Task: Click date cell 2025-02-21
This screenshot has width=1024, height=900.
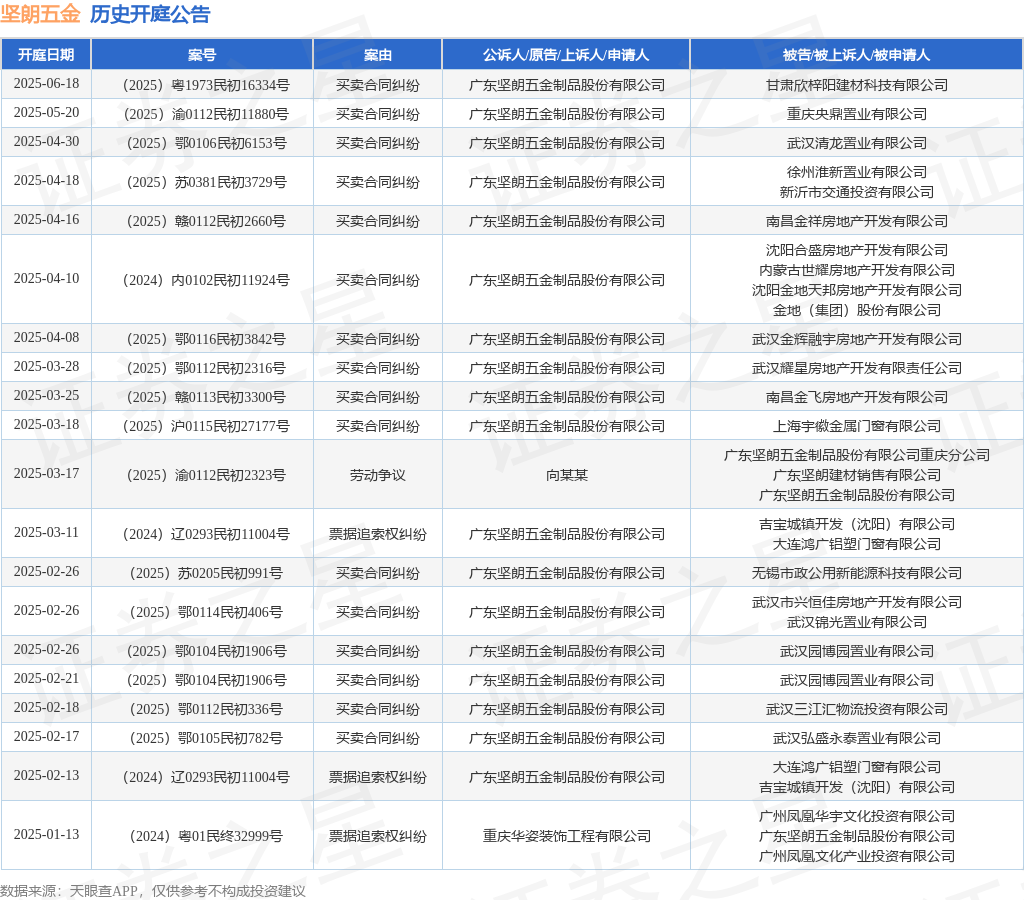Action: tap(46, 678)
